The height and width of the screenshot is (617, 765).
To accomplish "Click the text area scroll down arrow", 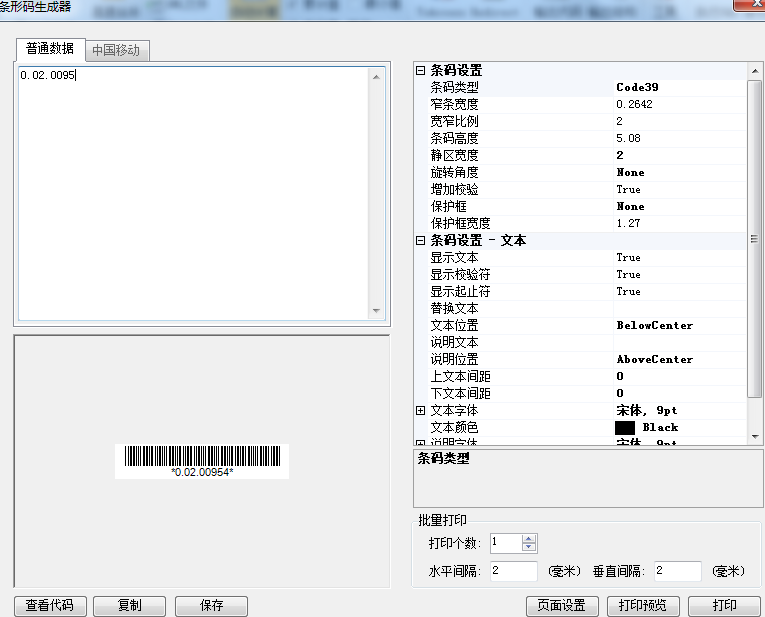I will click(x=376, y=311).
